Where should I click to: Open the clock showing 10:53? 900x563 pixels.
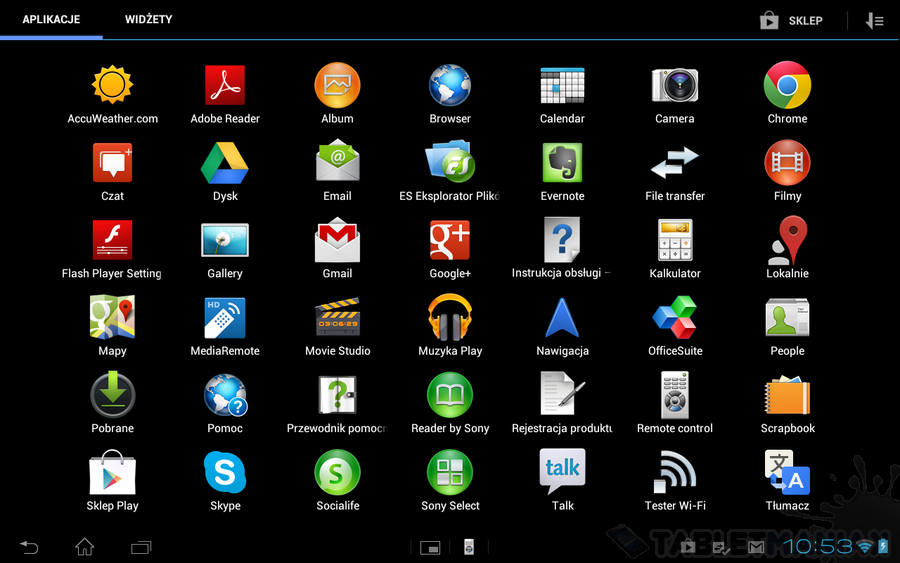tap(817, 546)
